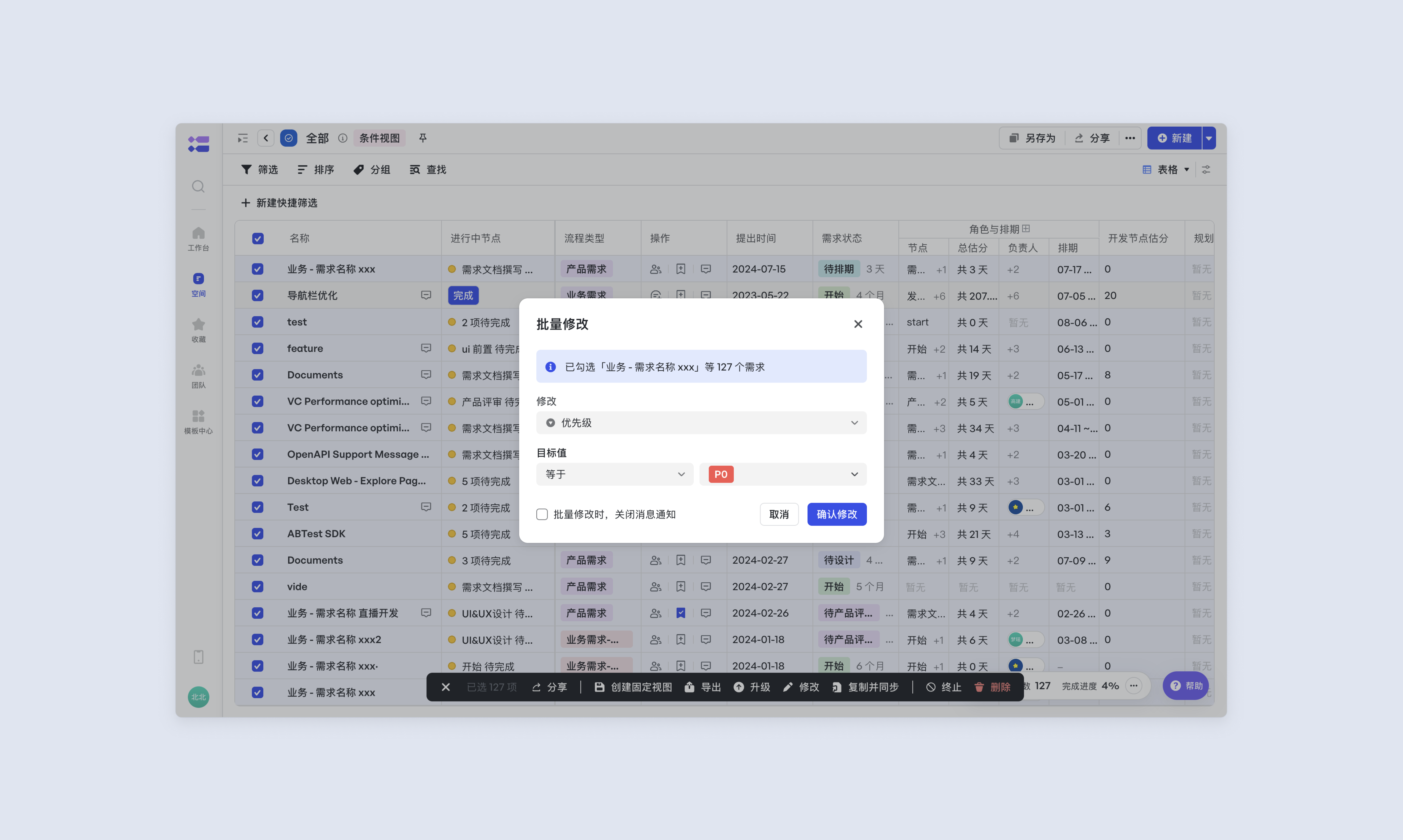Click the info icon beside 全部

point(343,138)
